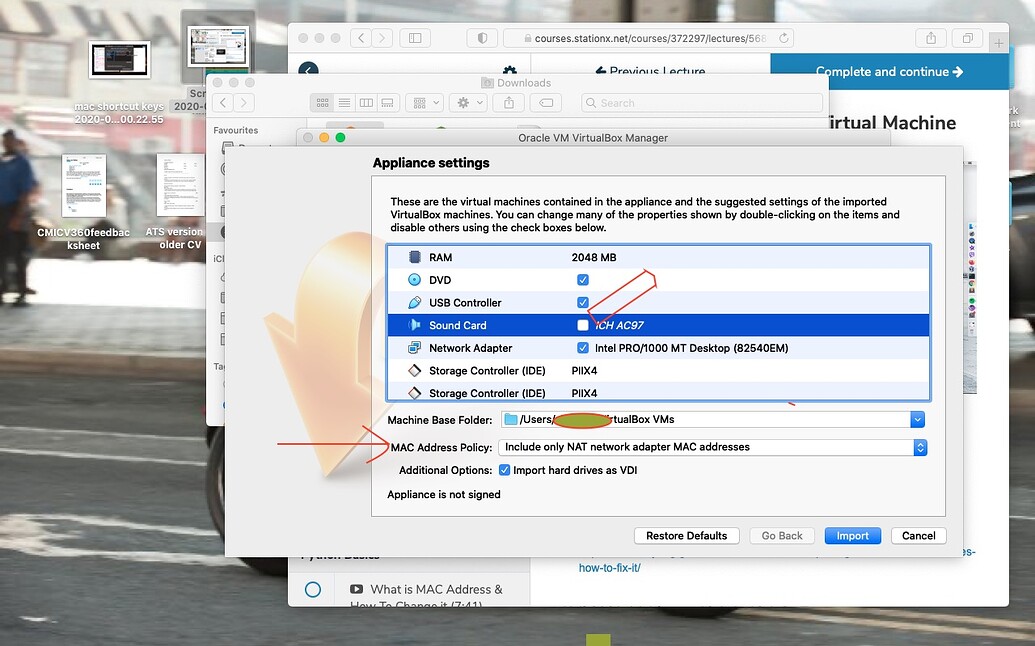The height and width of the screenshot is (646, 1035).
Task: Uncheck the Network Adapter checkbox
Action: pyautogui.click(x=583, y=348)
